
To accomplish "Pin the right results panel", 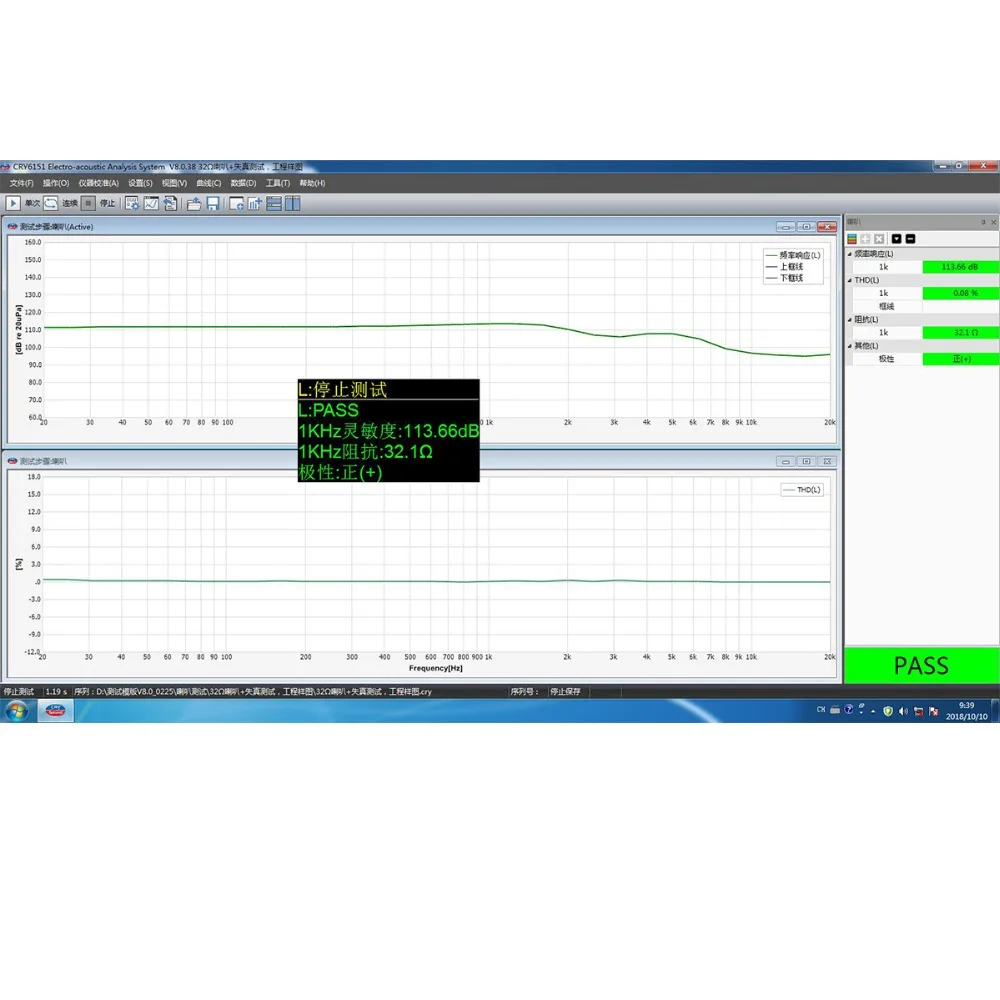I will (983, 222).
